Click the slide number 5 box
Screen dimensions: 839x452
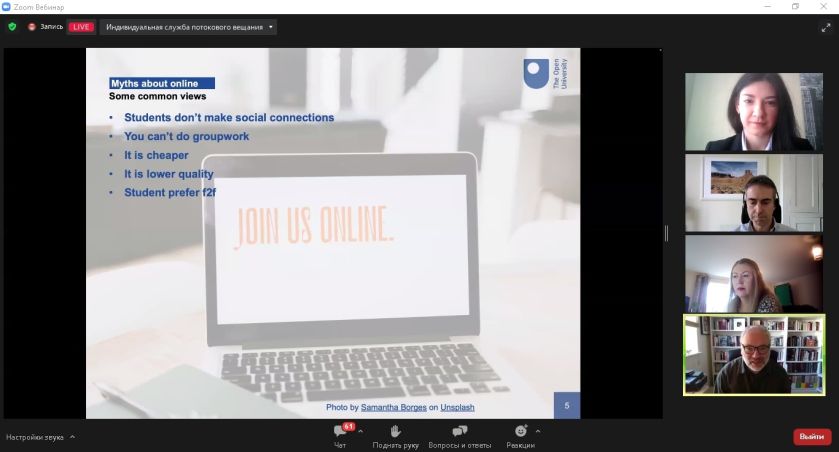coord(567,405)
